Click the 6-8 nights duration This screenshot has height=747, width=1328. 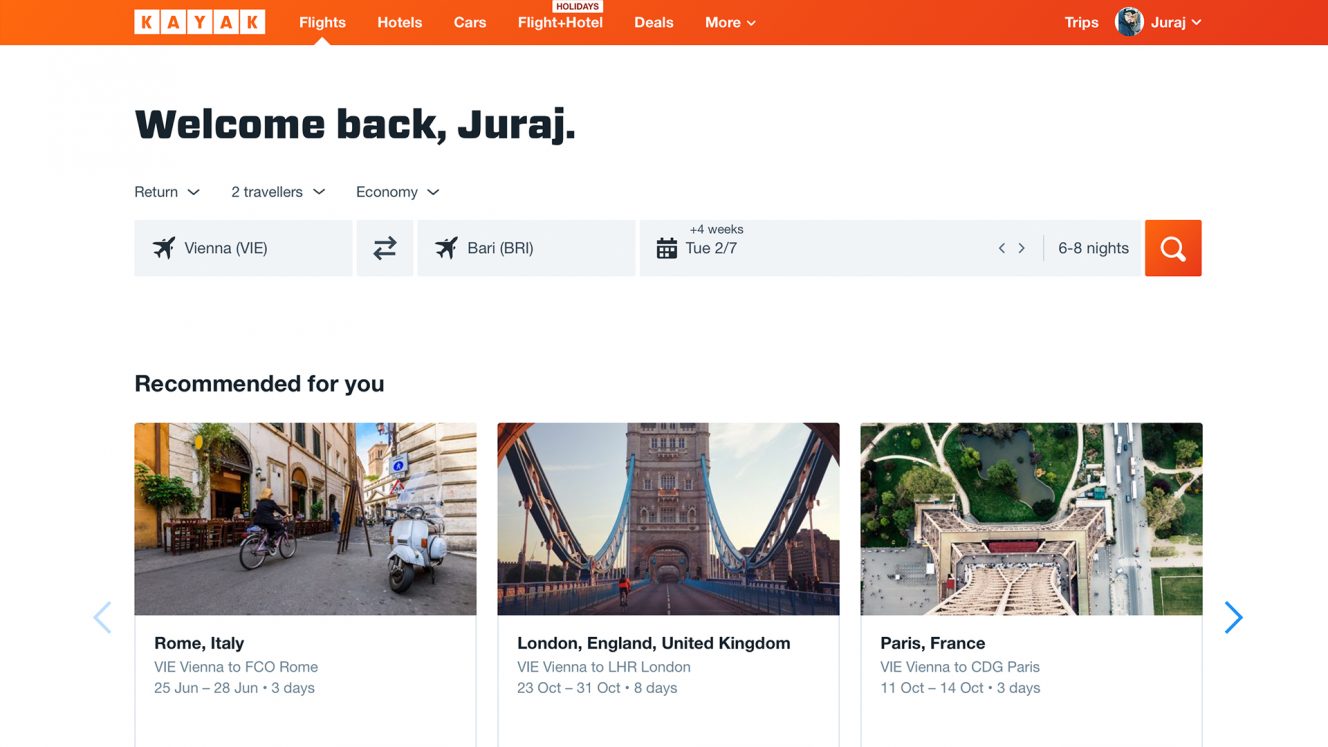(1093, 248)
